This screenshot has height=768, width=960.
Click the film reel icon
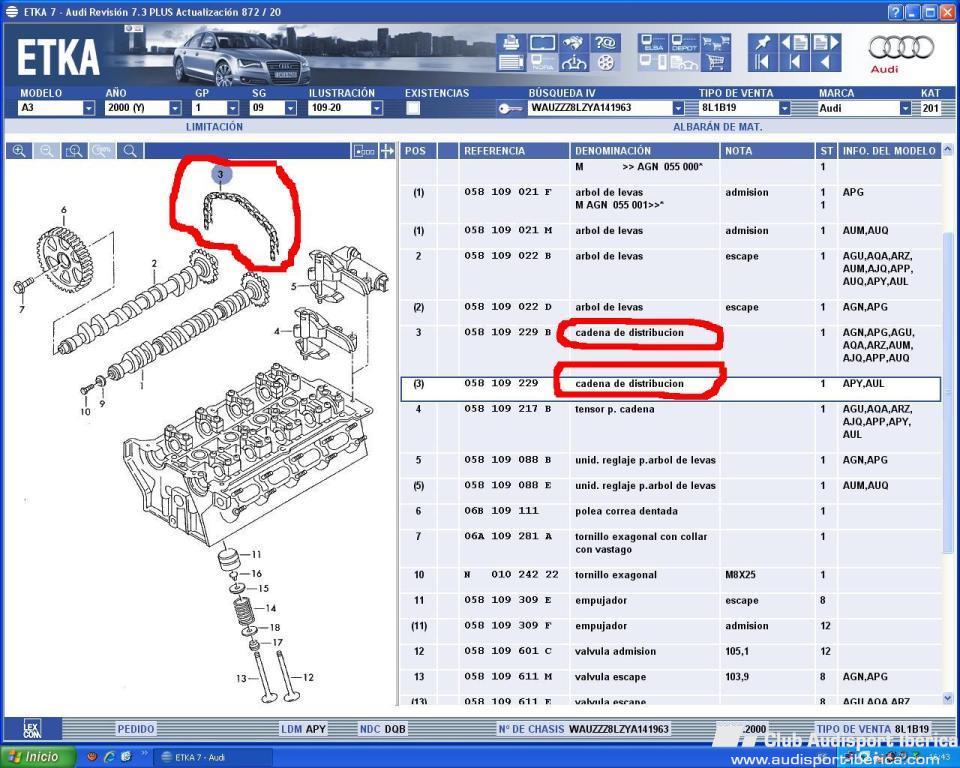coord(605,62)
